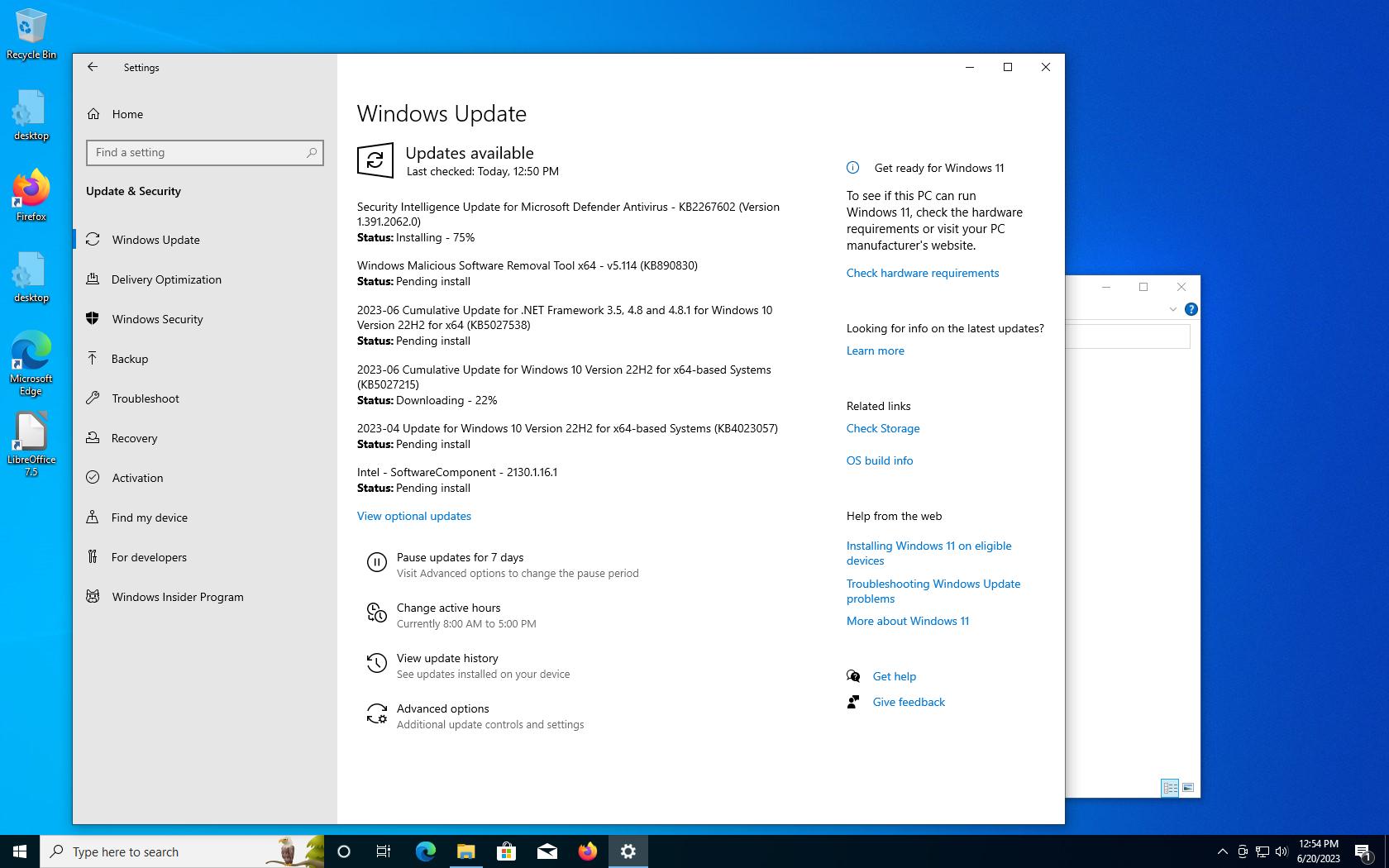Click the Find a setting search box
Image resolution: width=1389 pixels, height=868 pixels.
pyautogui.click(x=197, y=153)
